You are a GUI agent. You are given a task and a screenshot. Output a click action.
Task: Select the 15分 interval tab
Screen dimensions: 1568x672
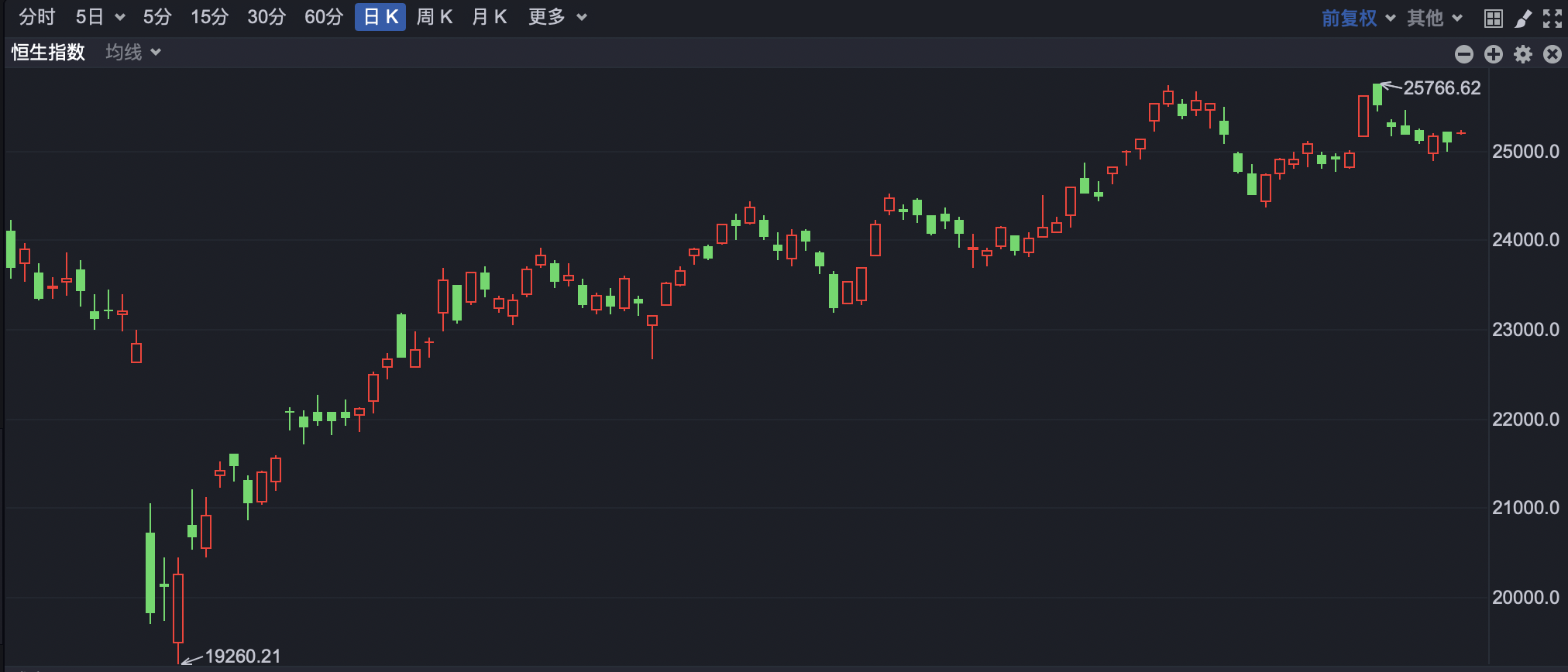coord(209,17)
